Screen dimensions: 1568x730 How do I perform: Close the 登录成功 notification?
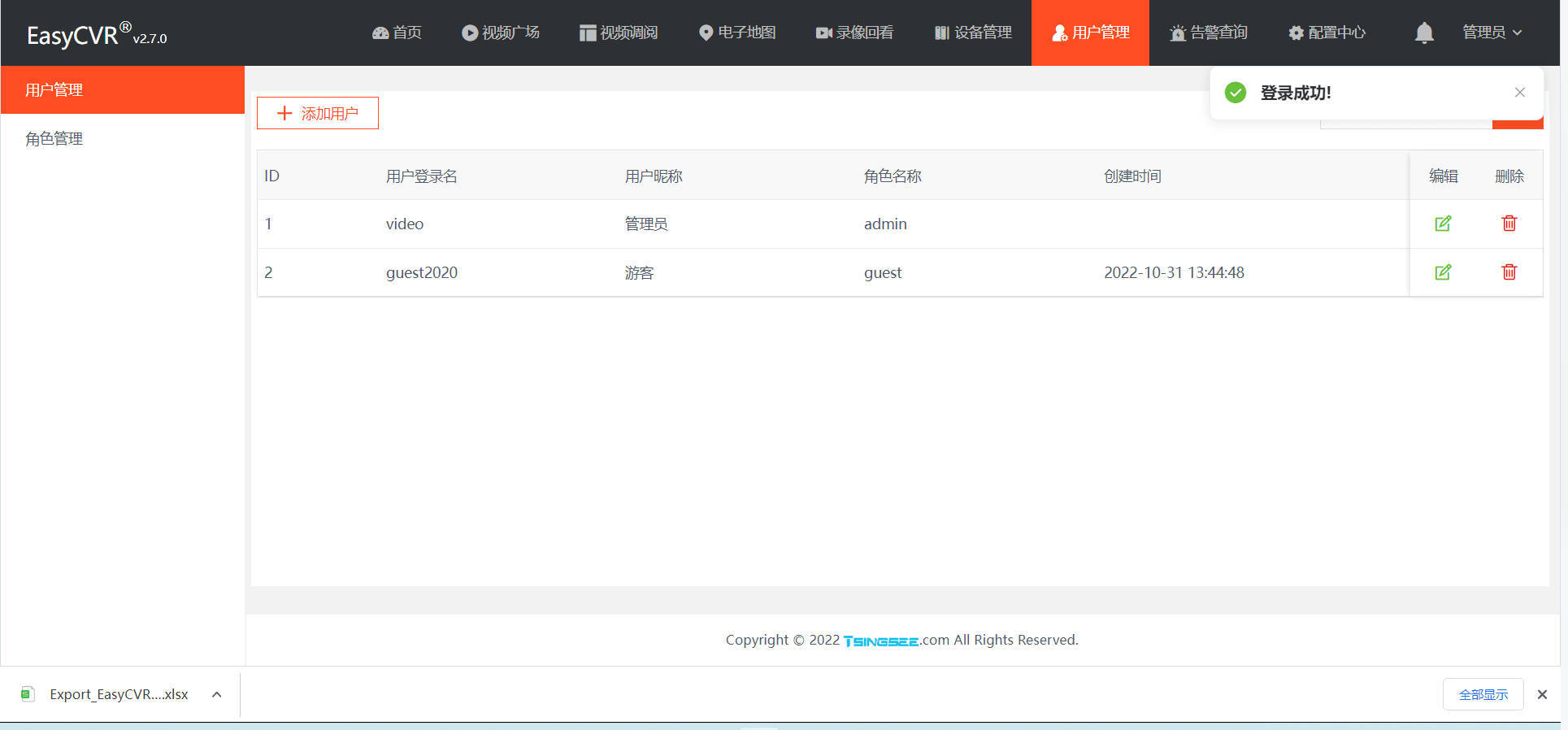pos(1520,93)
